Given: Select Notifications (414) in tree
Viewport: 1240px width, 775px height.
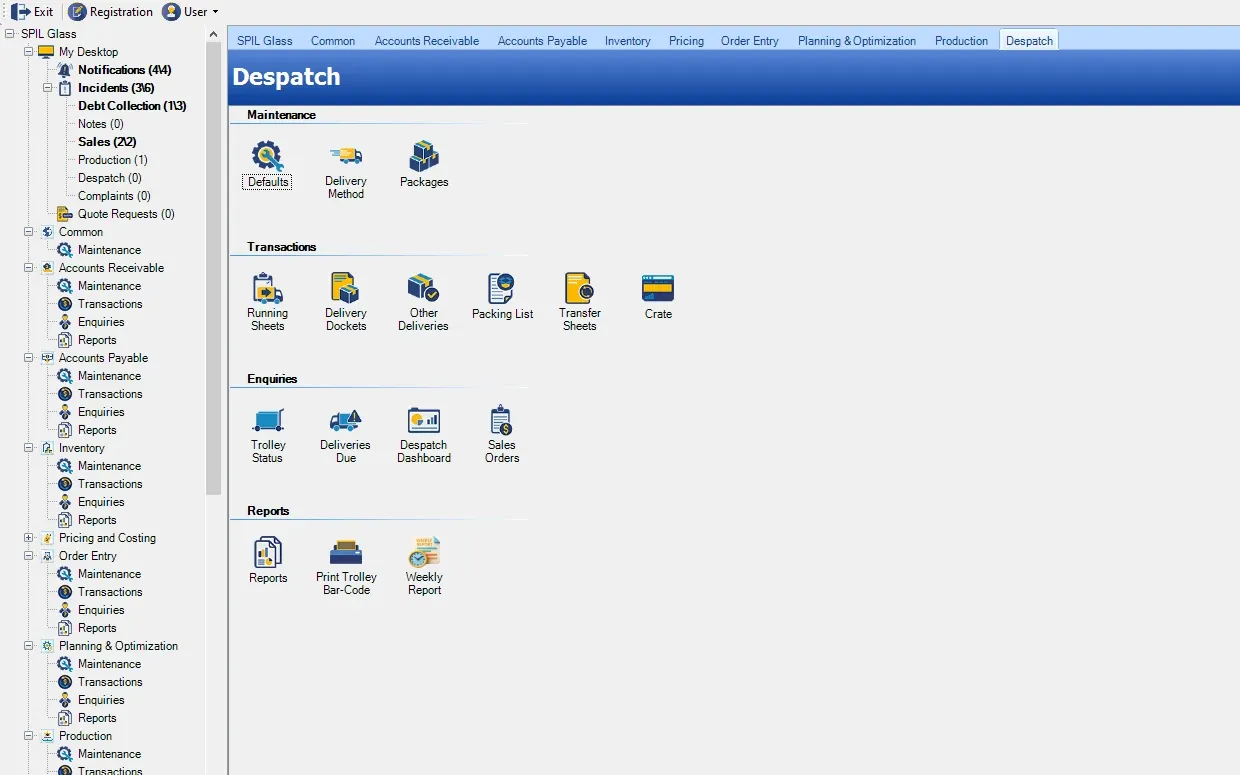Looking at the screenshot, I should point(125,70).
